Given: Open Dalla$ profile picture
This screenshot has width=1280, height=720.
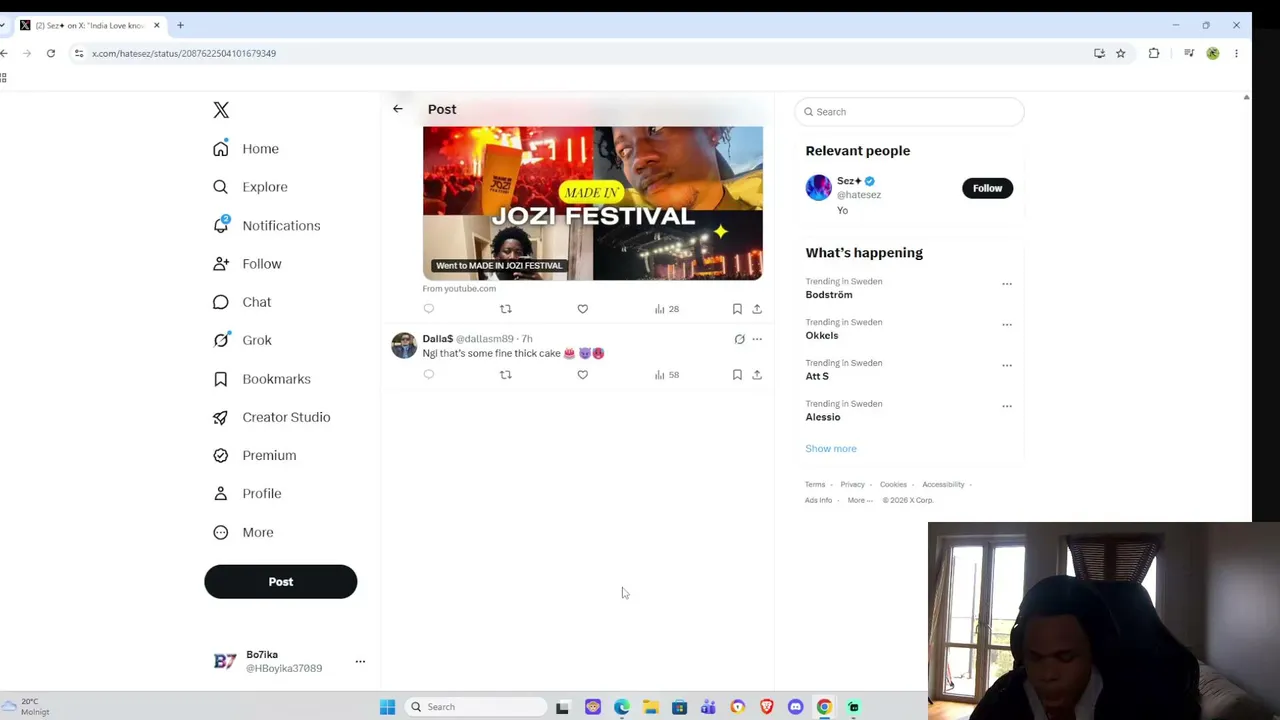Looking at the screenshot, I should (x=404, y=346).
